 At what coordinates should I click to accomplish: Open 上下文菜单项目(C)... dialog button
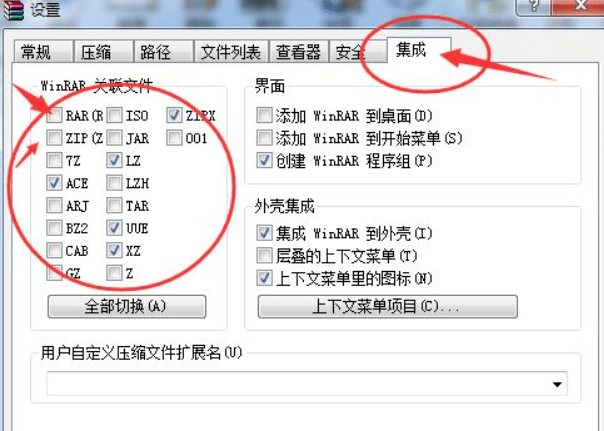click(388, 307)
